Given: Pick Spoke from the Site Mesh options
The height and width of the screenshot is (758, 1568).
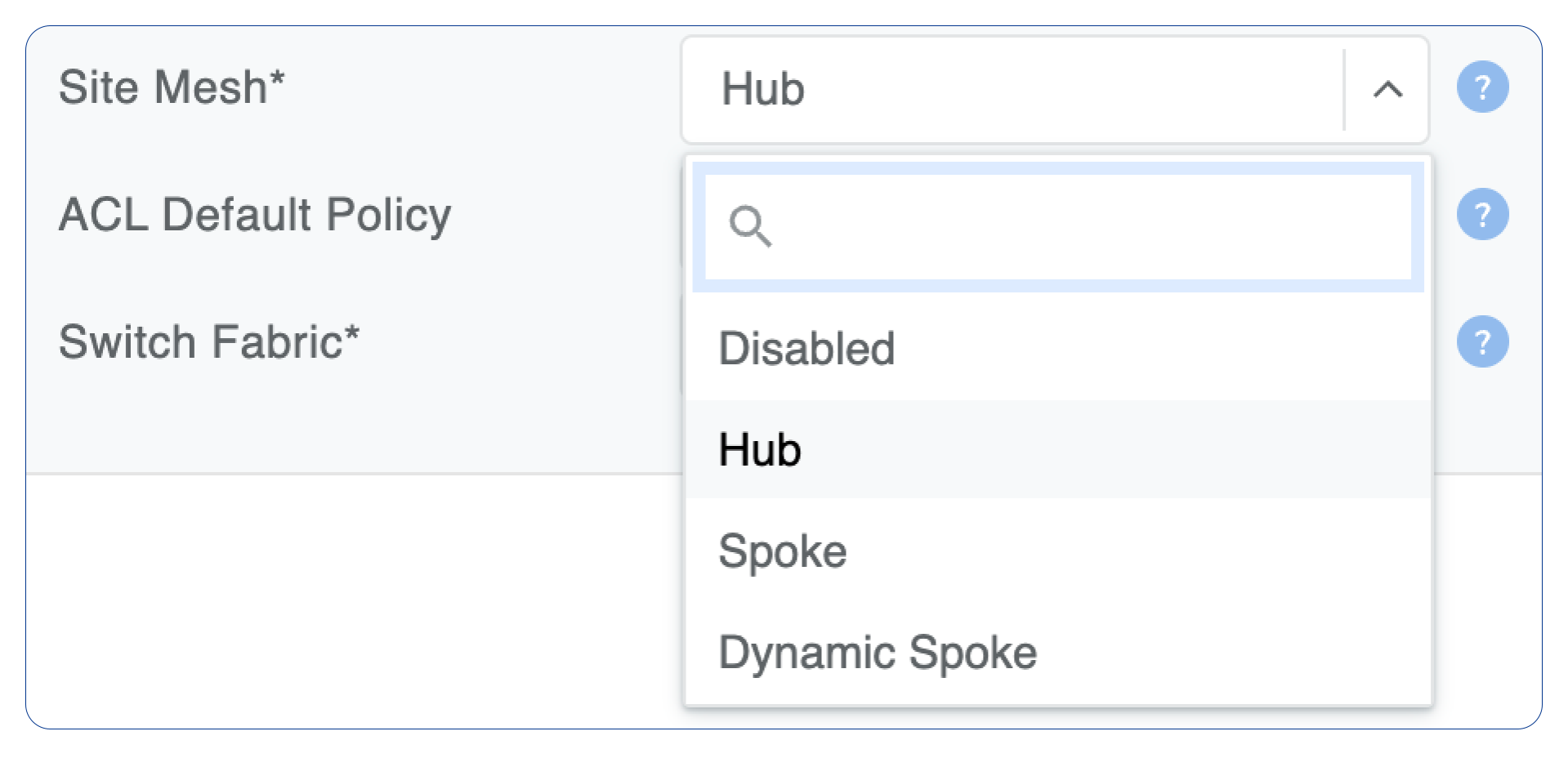Looking at the screenshot, I should [x=782, y=551].
